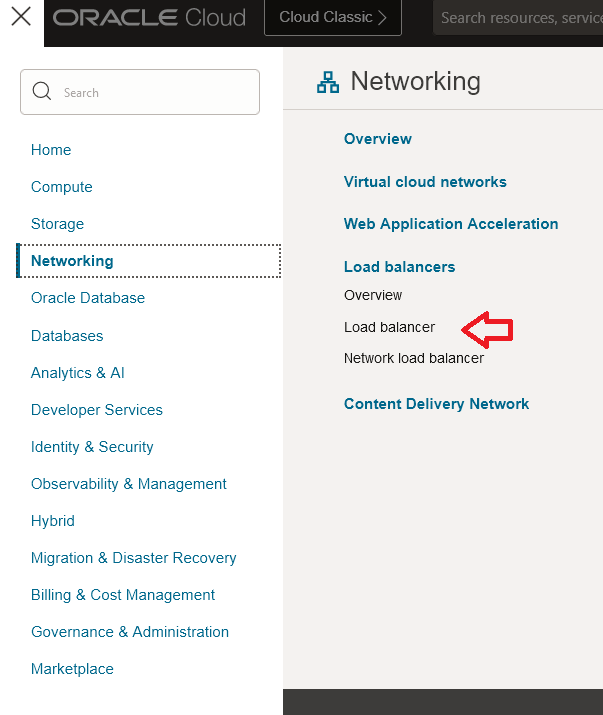
Task: Click the Networking header icon
Action: [328, 82]
